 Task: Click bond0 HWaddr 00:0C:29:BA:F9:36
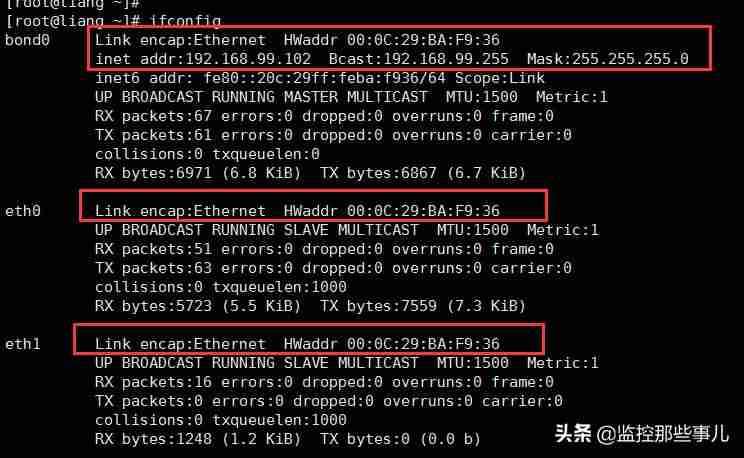pos(391,40)
